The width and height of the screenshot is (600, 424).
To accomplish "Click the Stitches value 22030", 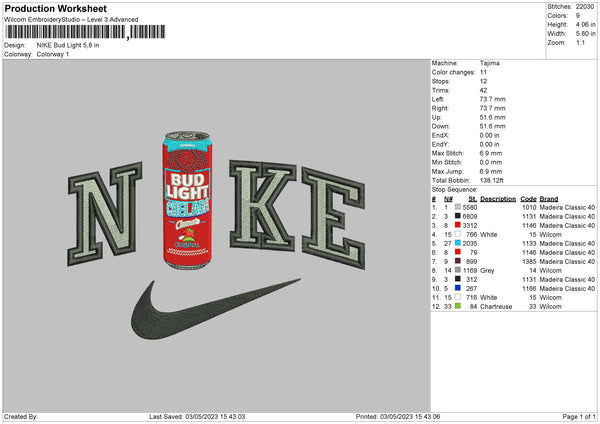I will pos(585,7).
